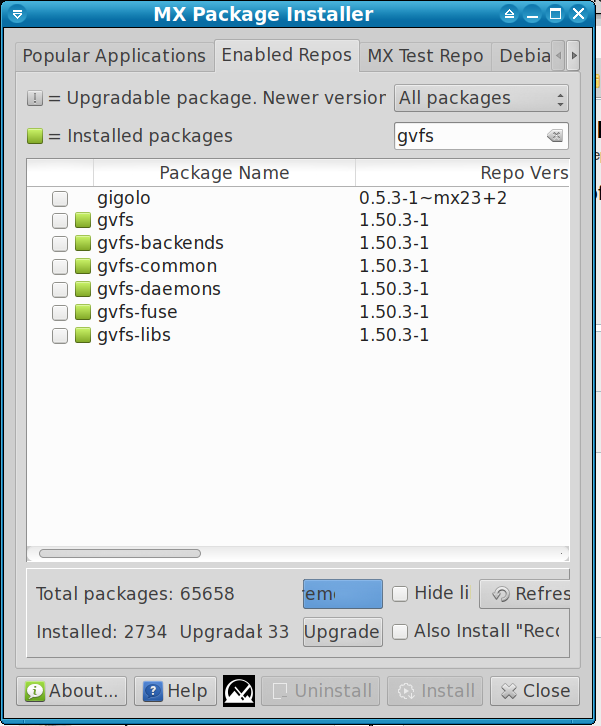Toggle the gvfs-fuse checkbox

coord(60,313)
